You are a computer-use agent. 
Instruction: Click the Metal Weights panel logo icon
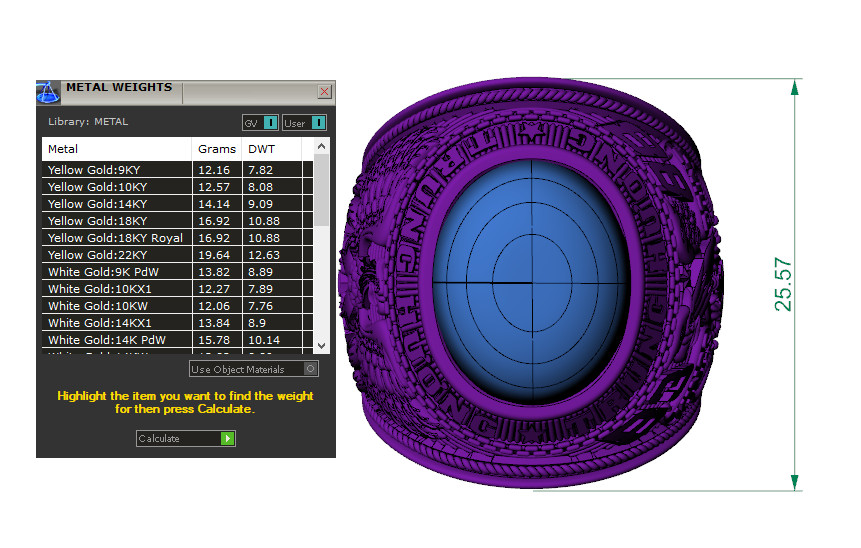(48, 93)
